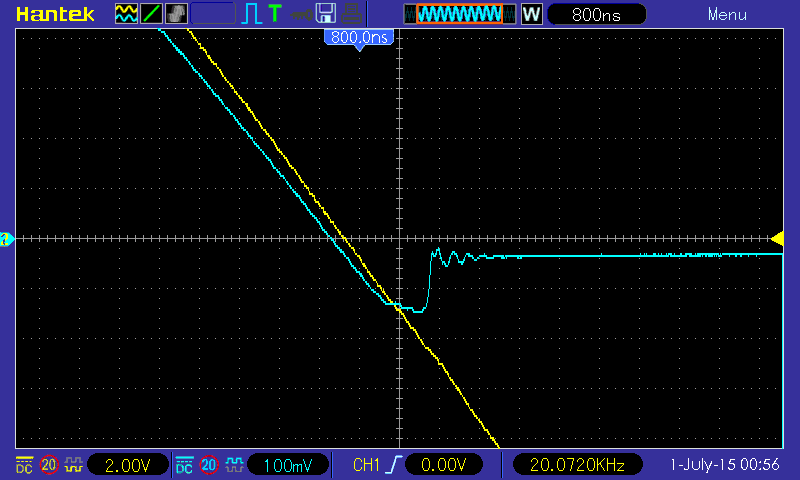Select the green vector line icon
The width and height of the screenshot is (800, 480).
151,14
